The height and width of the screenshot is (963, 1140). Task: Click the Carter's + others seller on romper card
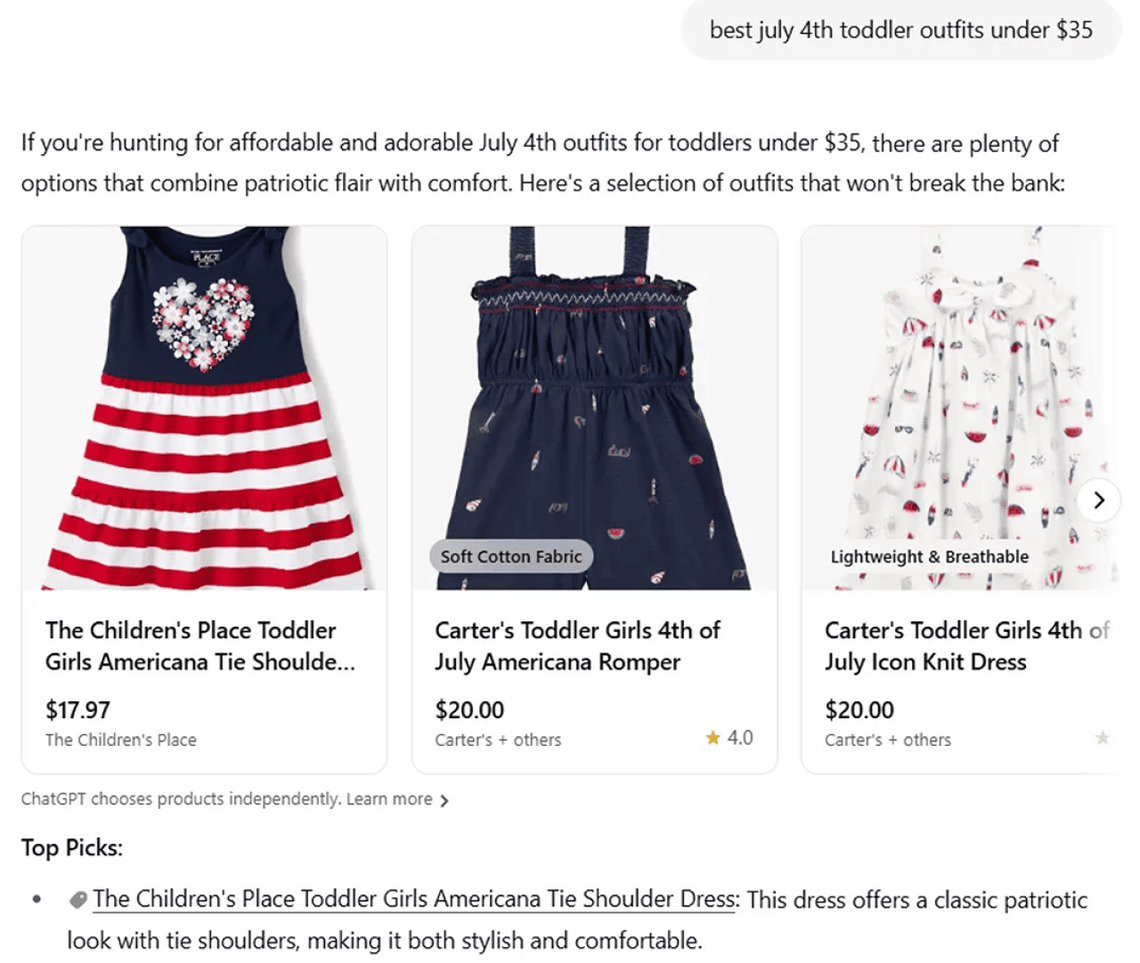click(x=498, y=740)
